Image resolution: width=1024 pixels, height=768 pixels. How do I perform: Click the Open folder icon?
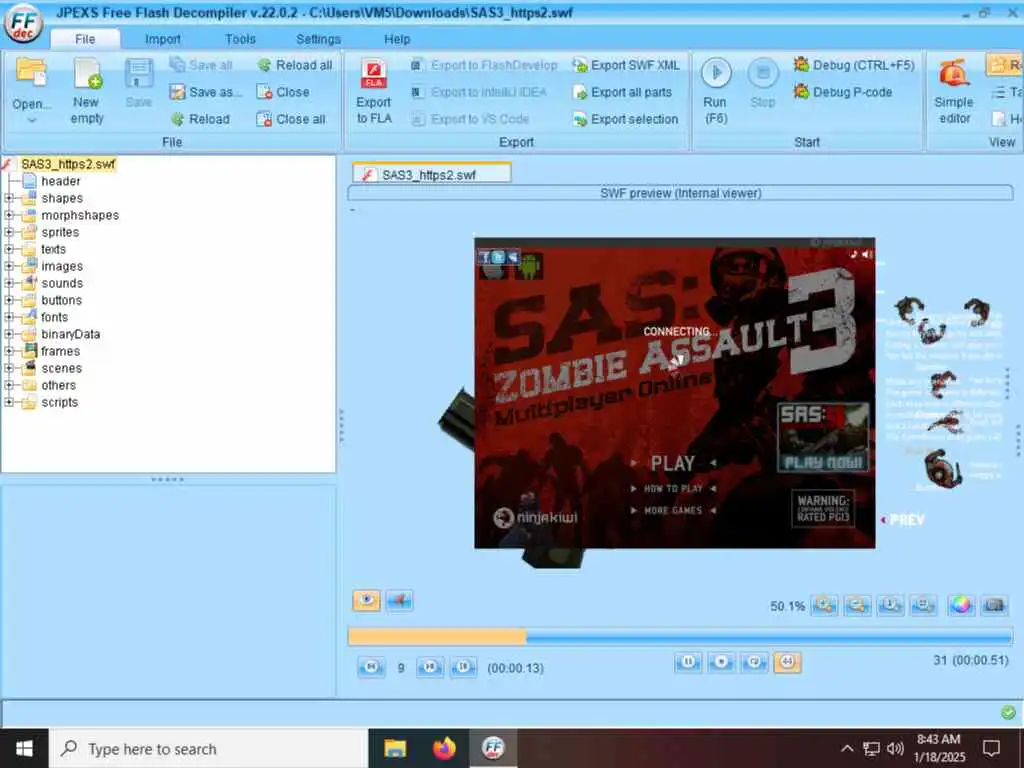[31, 72]
